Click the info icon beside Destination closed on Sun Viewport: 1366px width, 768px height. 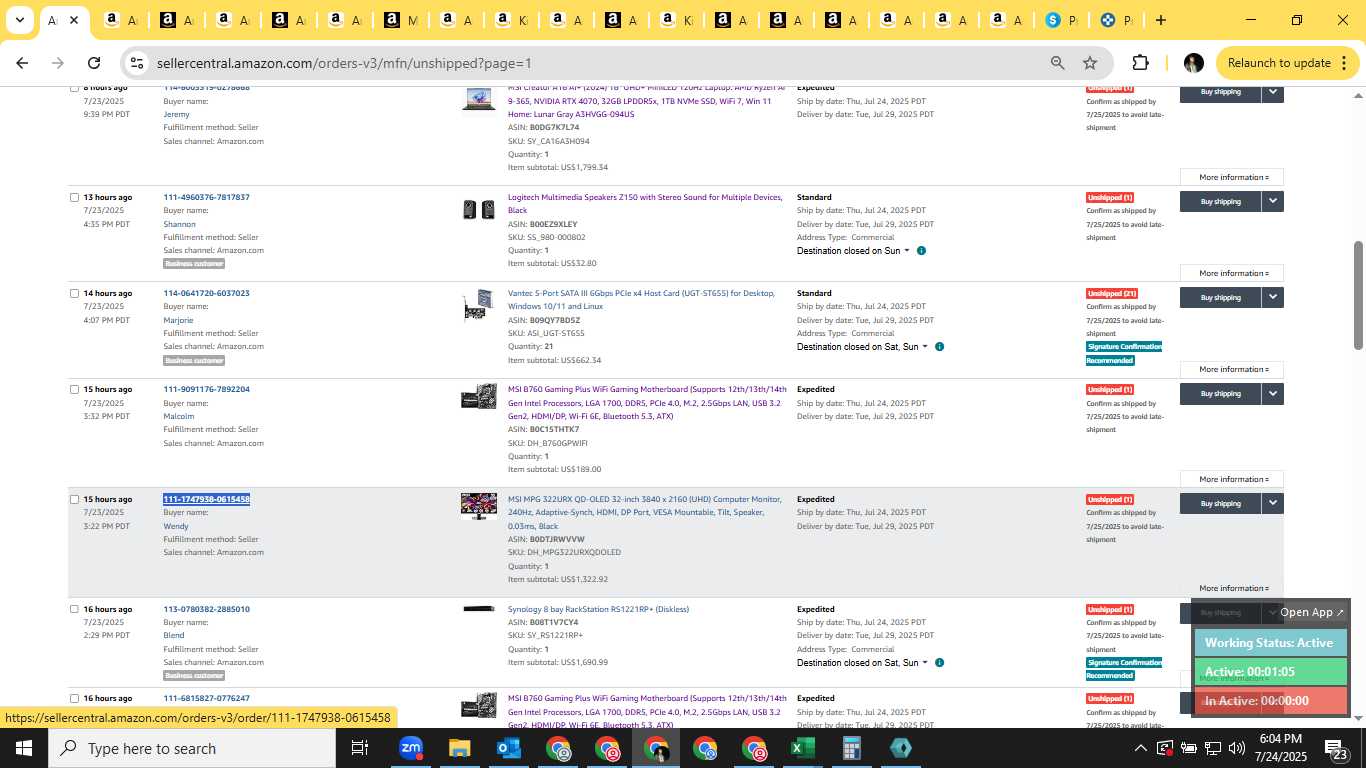coord(921,251)
